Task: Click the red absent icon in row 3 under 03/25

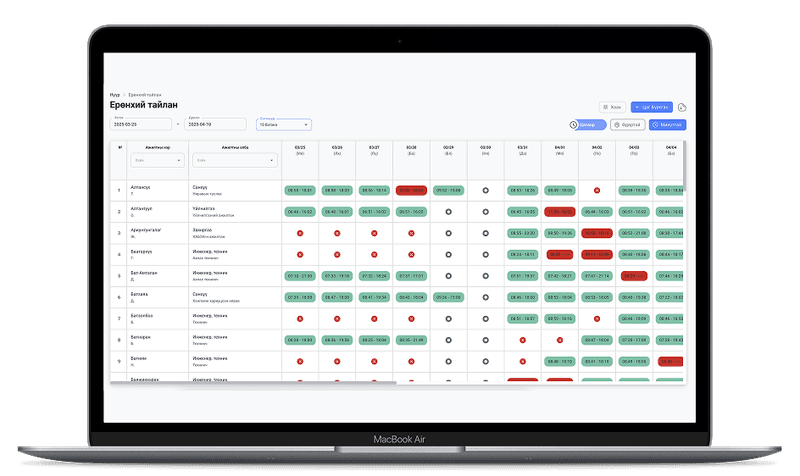Action: click(x=299, y=232)
